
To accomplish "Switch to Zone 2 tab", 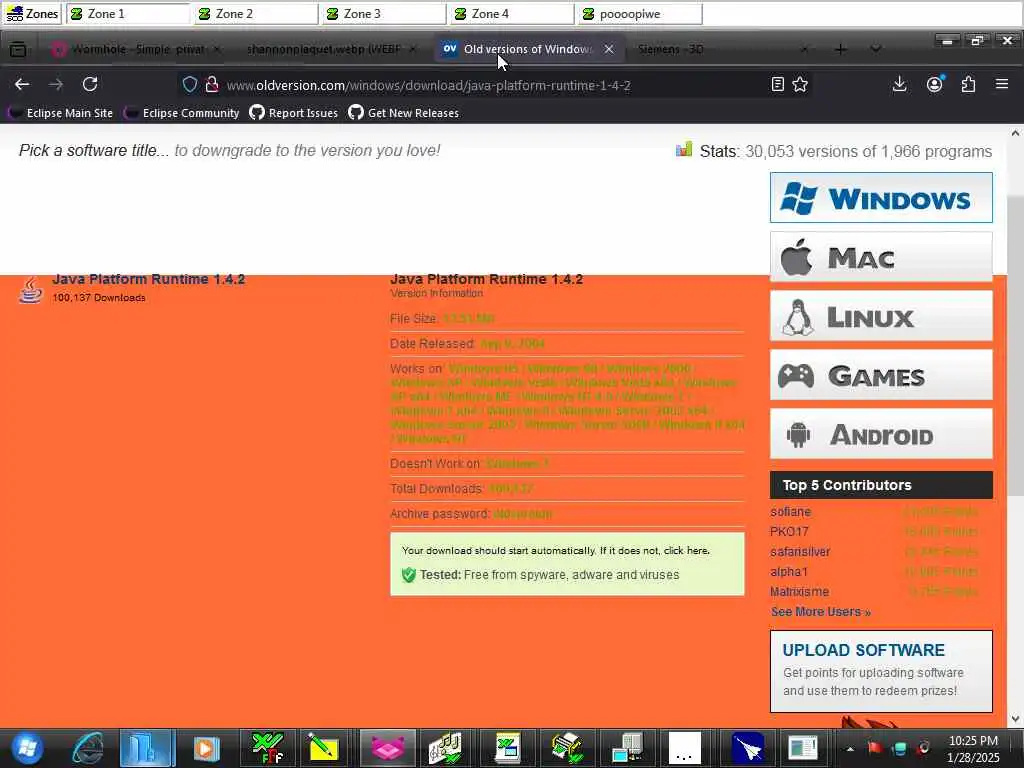I will 256,14.
